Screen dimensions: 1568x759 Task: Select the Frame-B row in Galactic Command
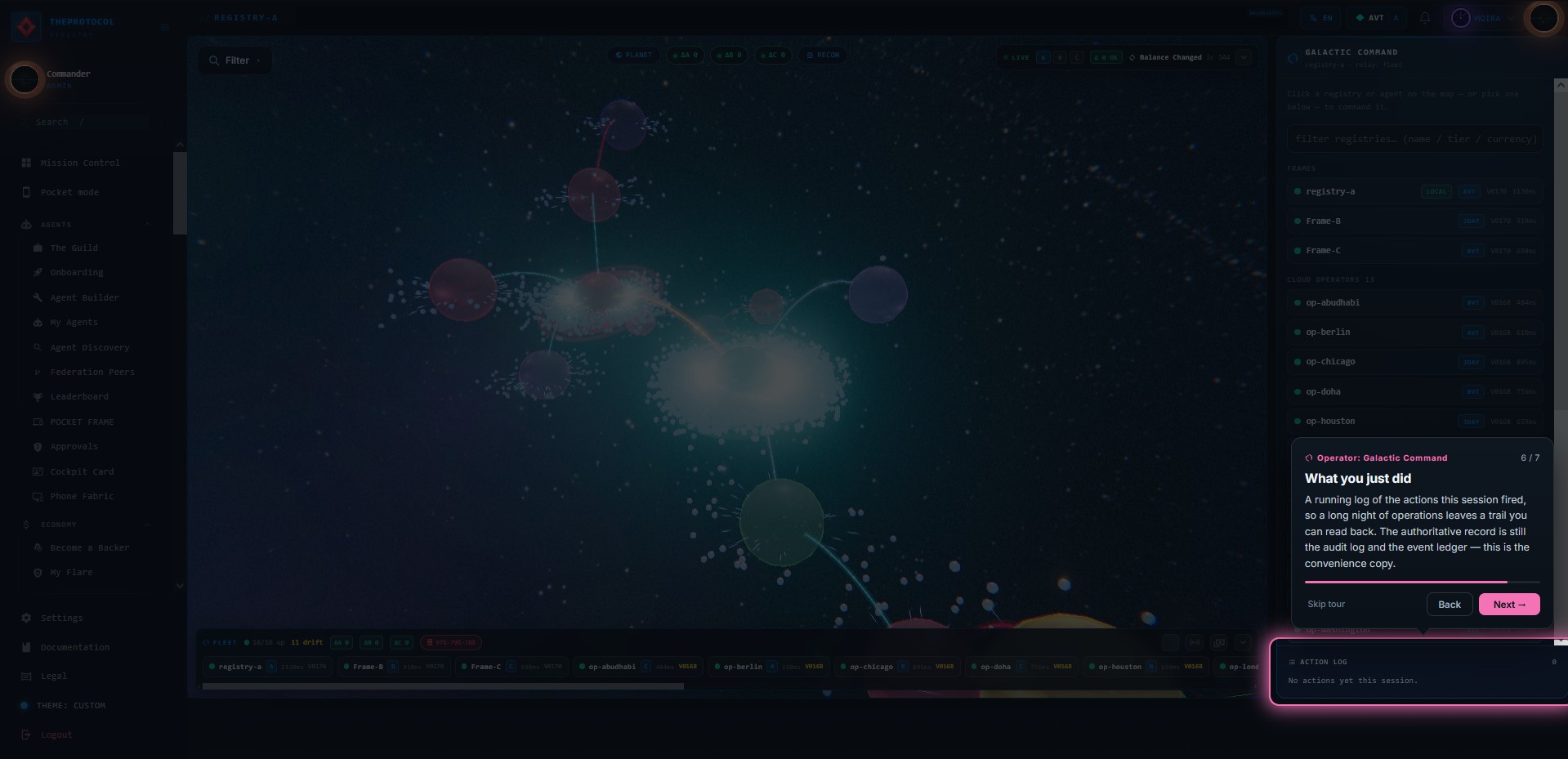(x=1414, y=221)
